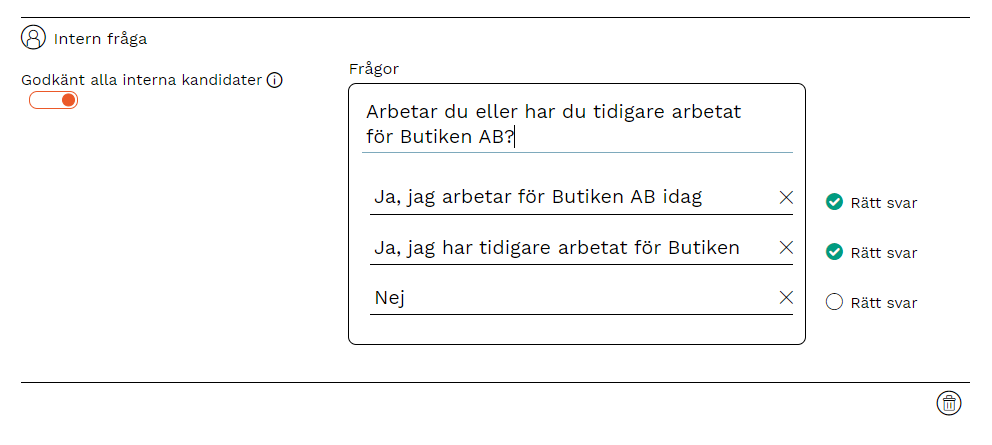Uncheck the green checkmark for the second answer
The width and height of the screenshot is (992, 445).
pos(834,252)
